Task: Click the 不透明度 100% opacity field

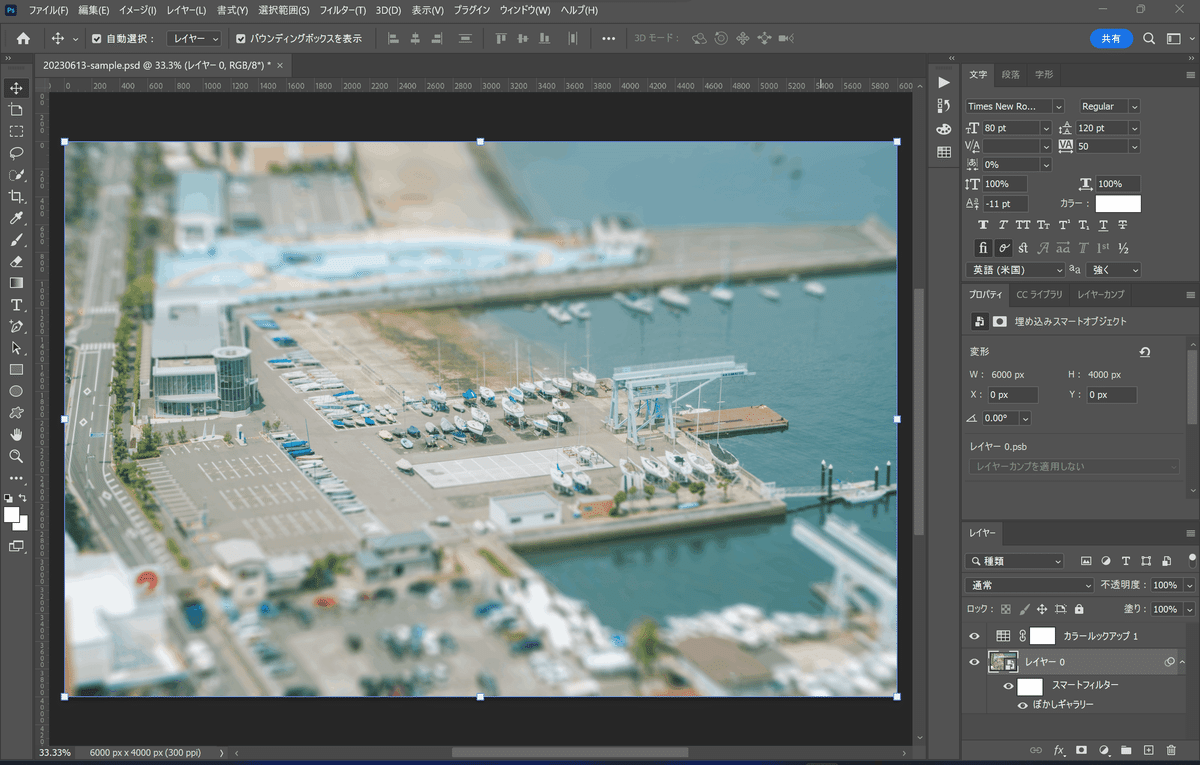Action: pyautogui.click(x=1165, y=585)
